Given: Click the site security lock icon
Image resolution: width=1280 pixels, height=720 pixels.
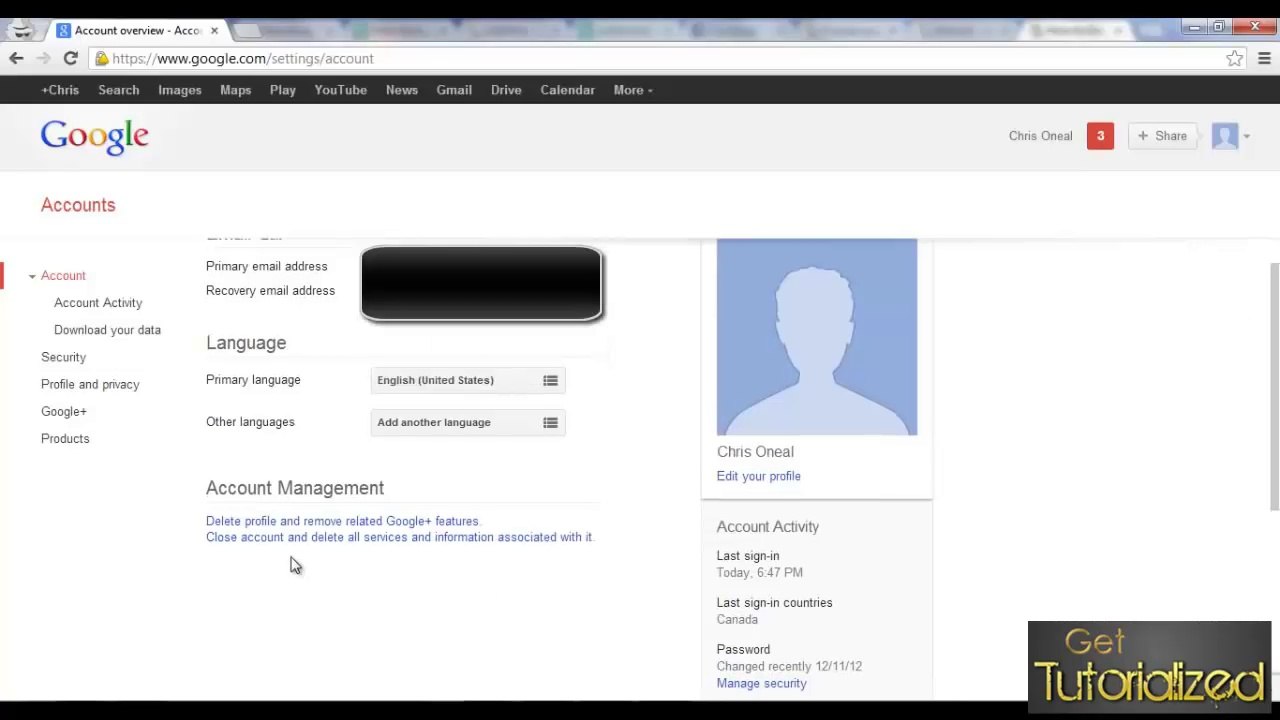Looking at the screenshot, I should point(102,59).
